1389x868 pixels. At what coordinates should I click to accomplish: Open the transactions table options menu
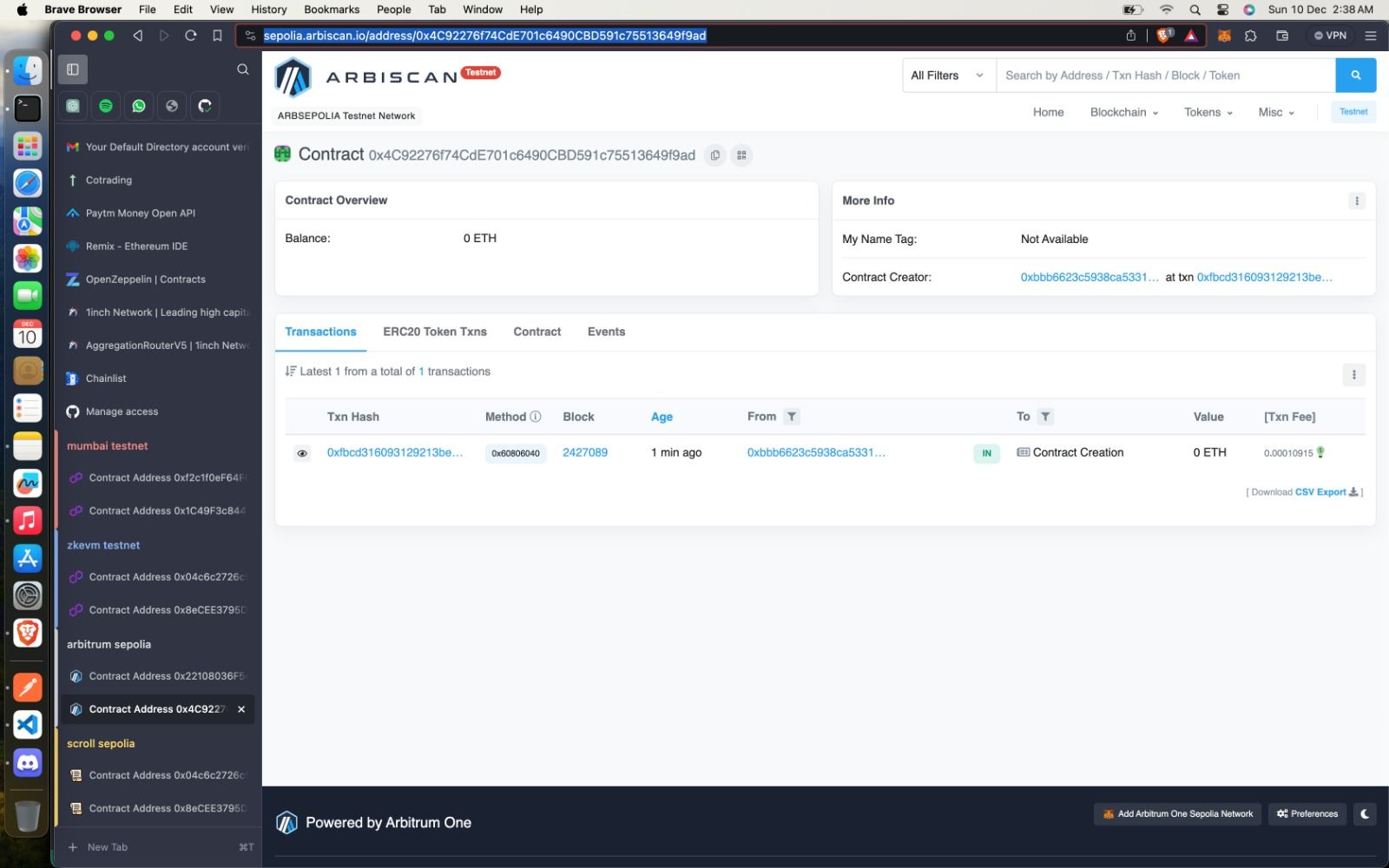click(1353, 375)
